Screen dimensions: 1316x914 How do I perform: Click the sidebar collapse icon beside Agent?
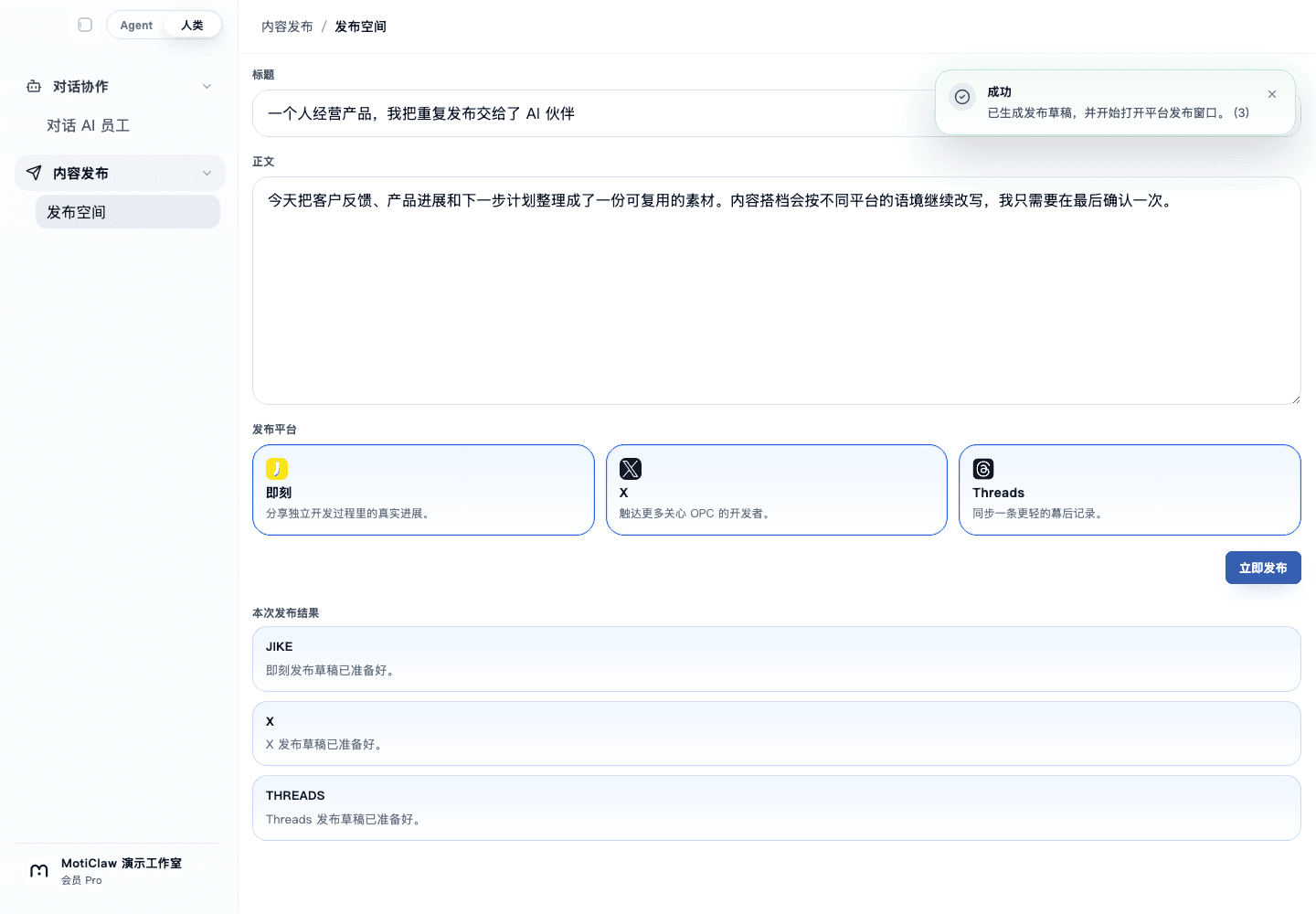(x=85, y=25)
